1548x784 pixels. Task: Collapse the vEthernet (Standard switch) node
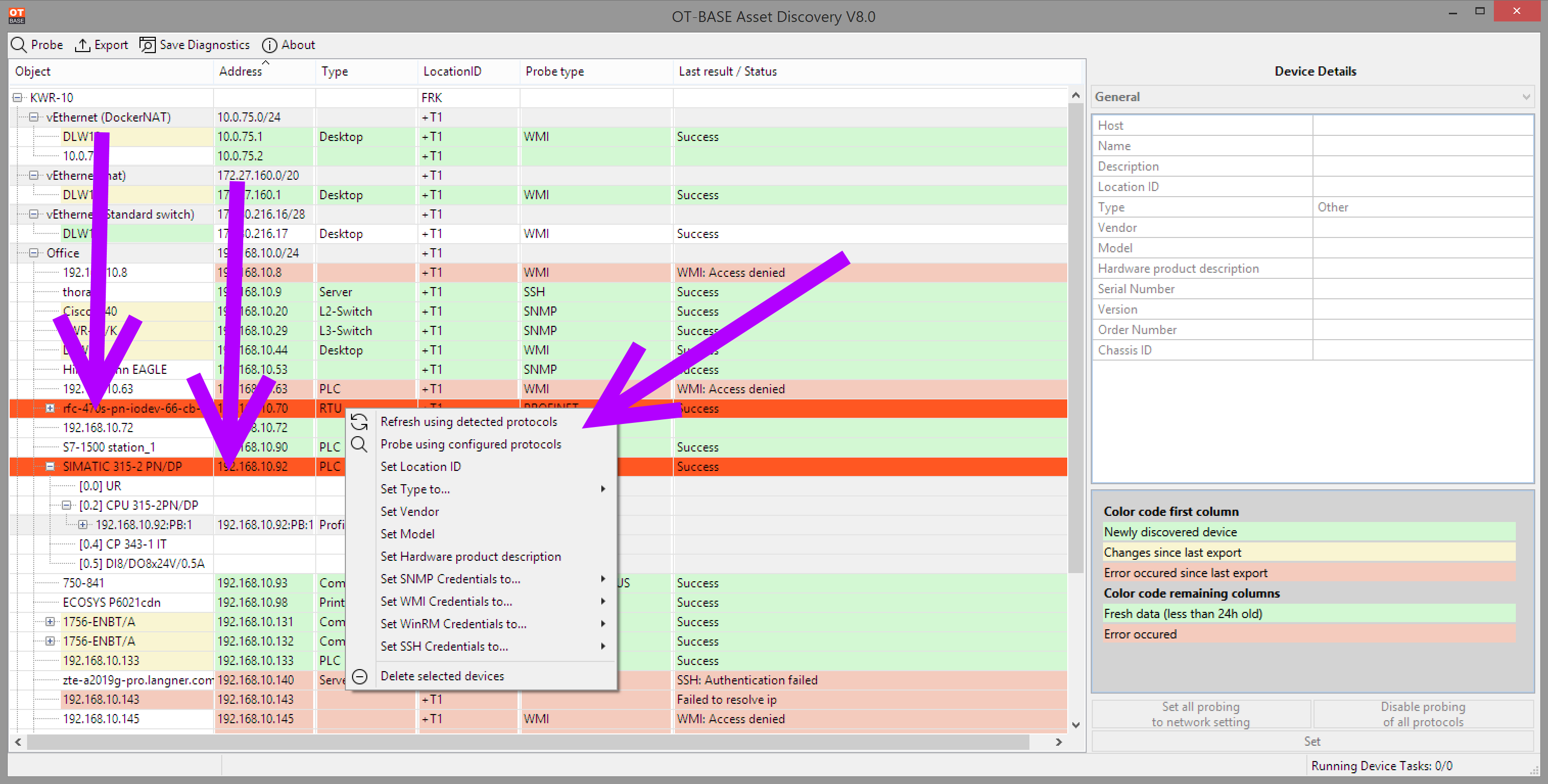pyautogui.click(x=34, y=215)
